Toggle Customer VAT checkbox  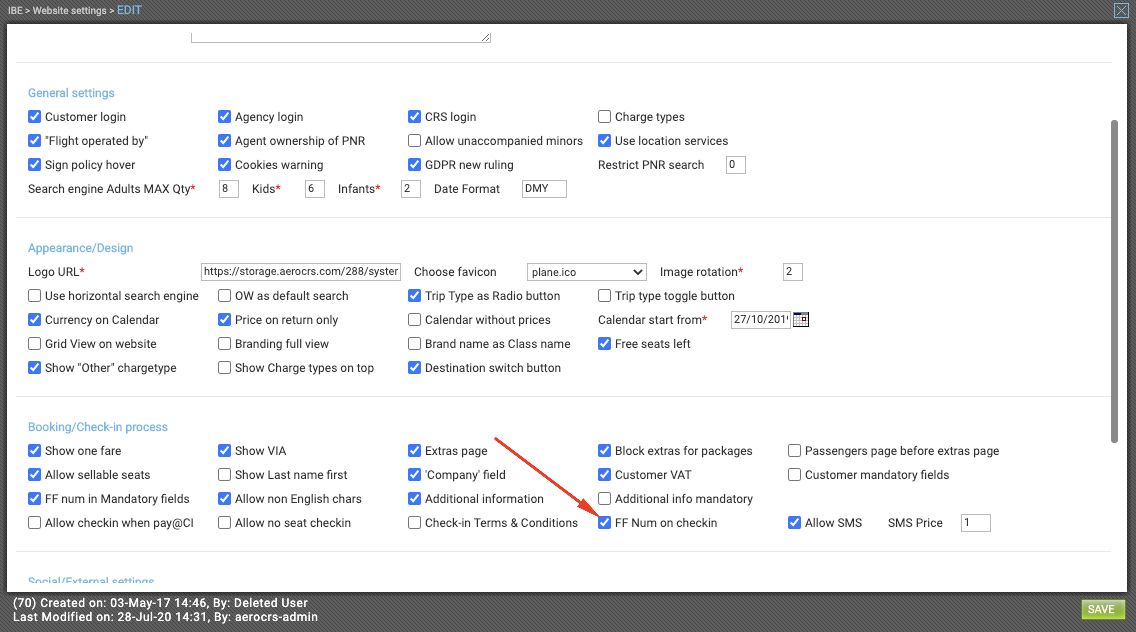tap(604, 475)
